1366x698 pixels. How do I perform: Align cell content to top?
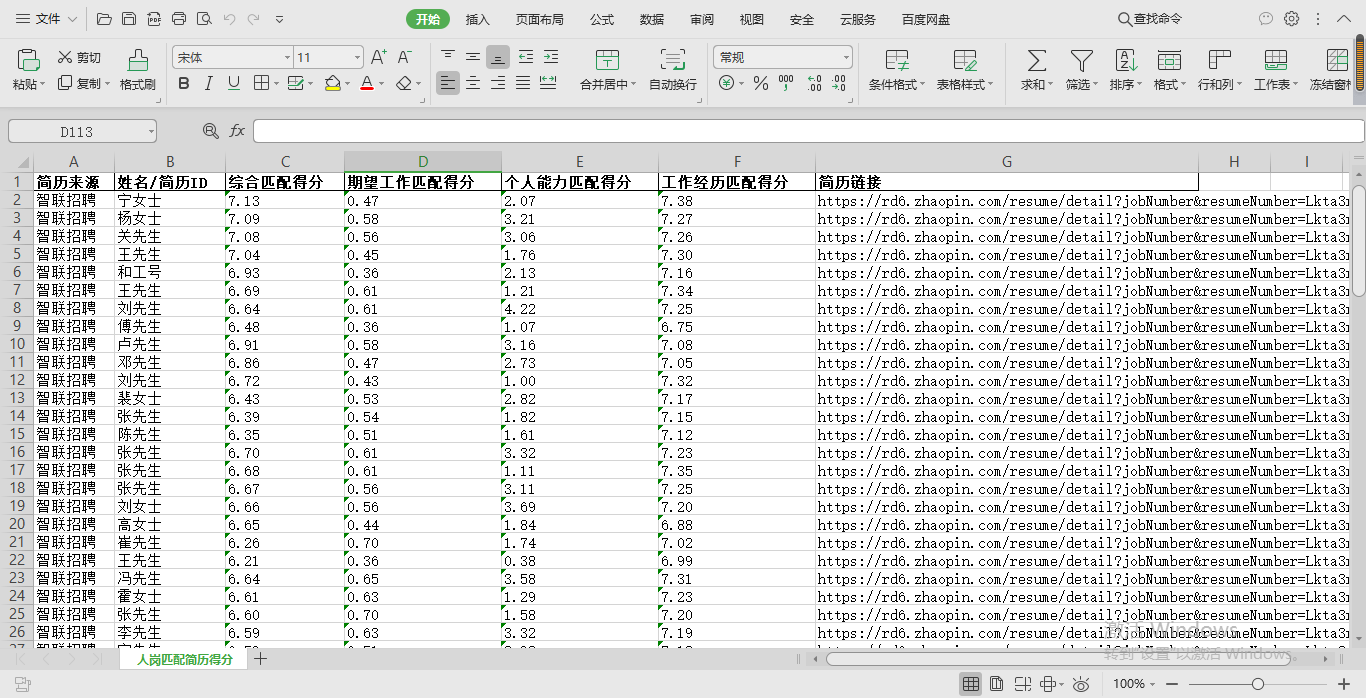pyautogui.click(x=448, y=57)
